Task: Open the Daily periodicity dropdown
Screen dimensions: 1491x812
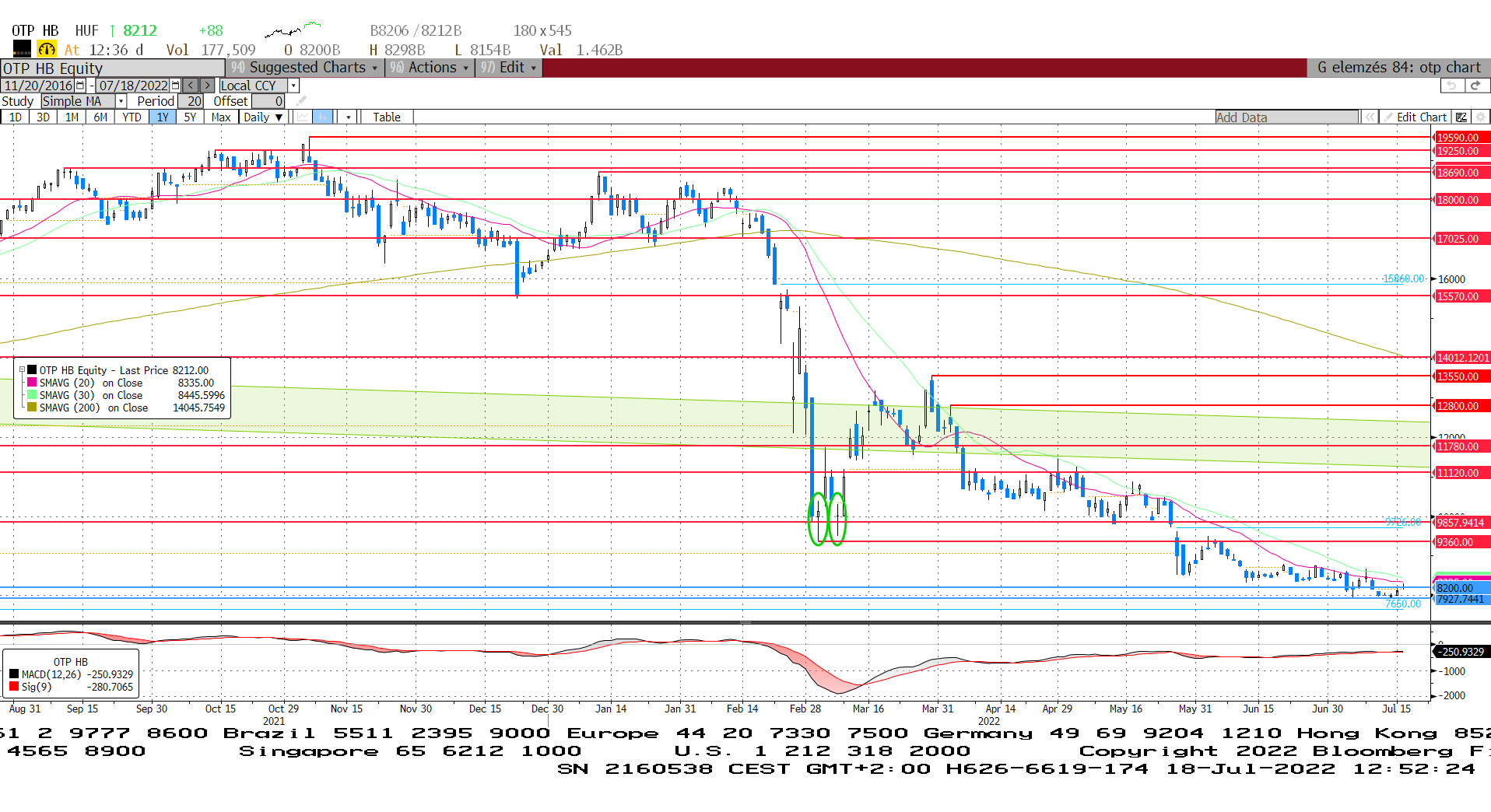Action: coord(263,117)
